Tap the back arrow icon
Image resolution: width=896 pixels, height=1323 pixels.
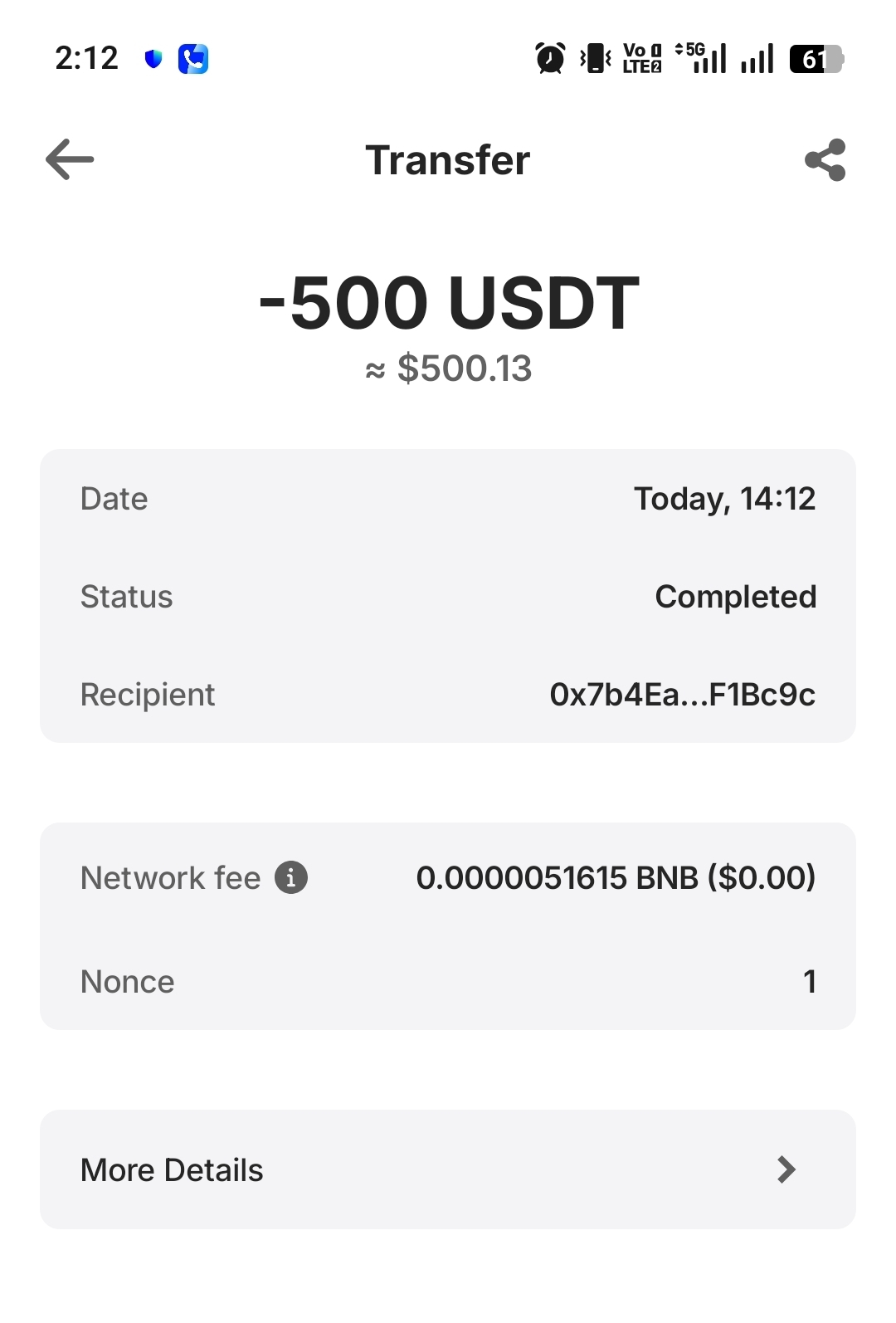[70, 159]
